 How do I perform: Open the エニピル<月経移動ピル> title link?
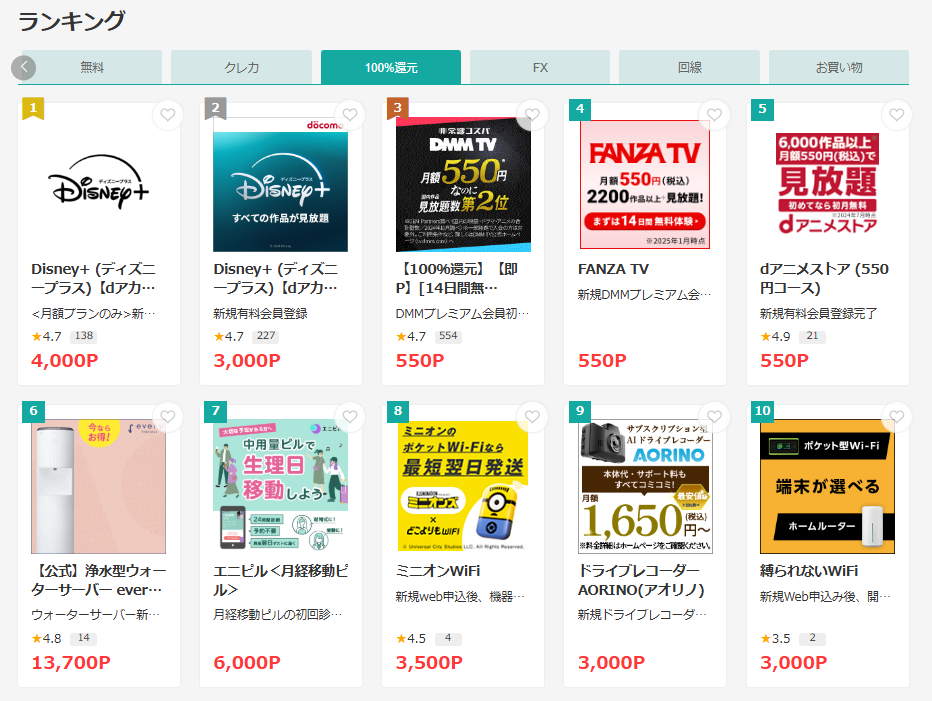click(281, 580)
